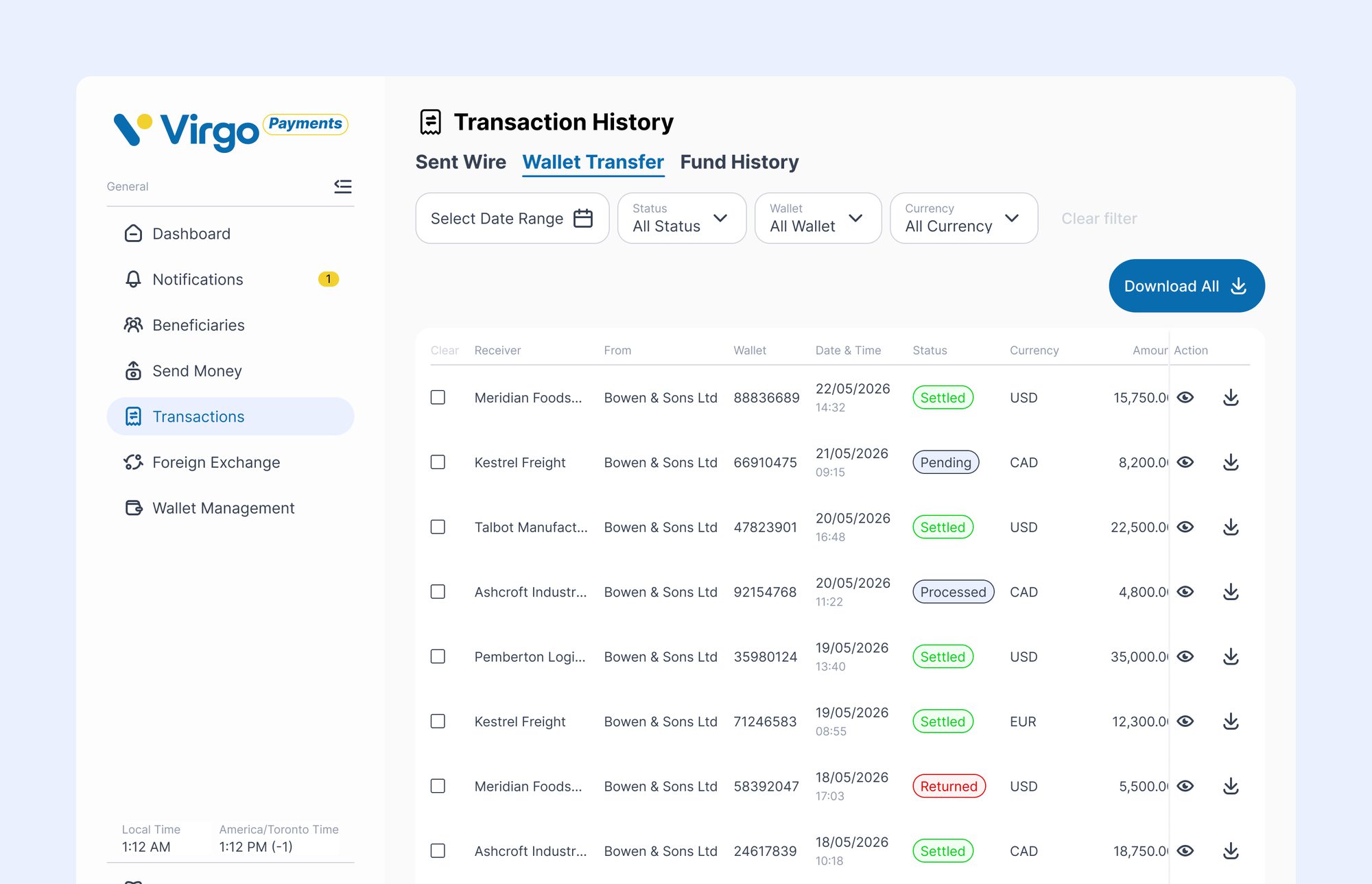Click the notifications count badge
The image size is (1372, 884).
[x=329, y=279]
